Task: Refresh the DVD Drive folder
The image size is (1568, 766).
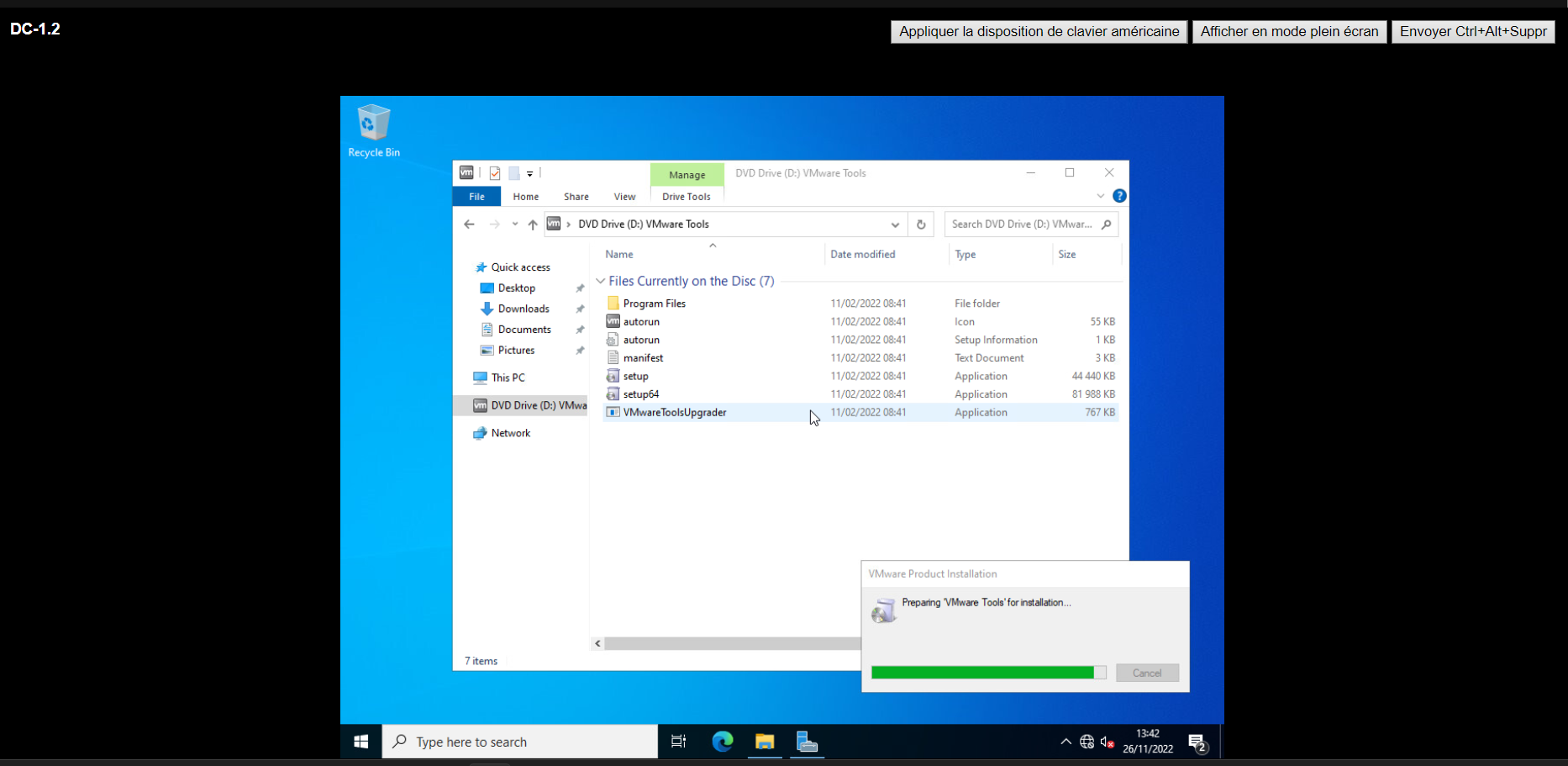Action: [x=921, y=225]
